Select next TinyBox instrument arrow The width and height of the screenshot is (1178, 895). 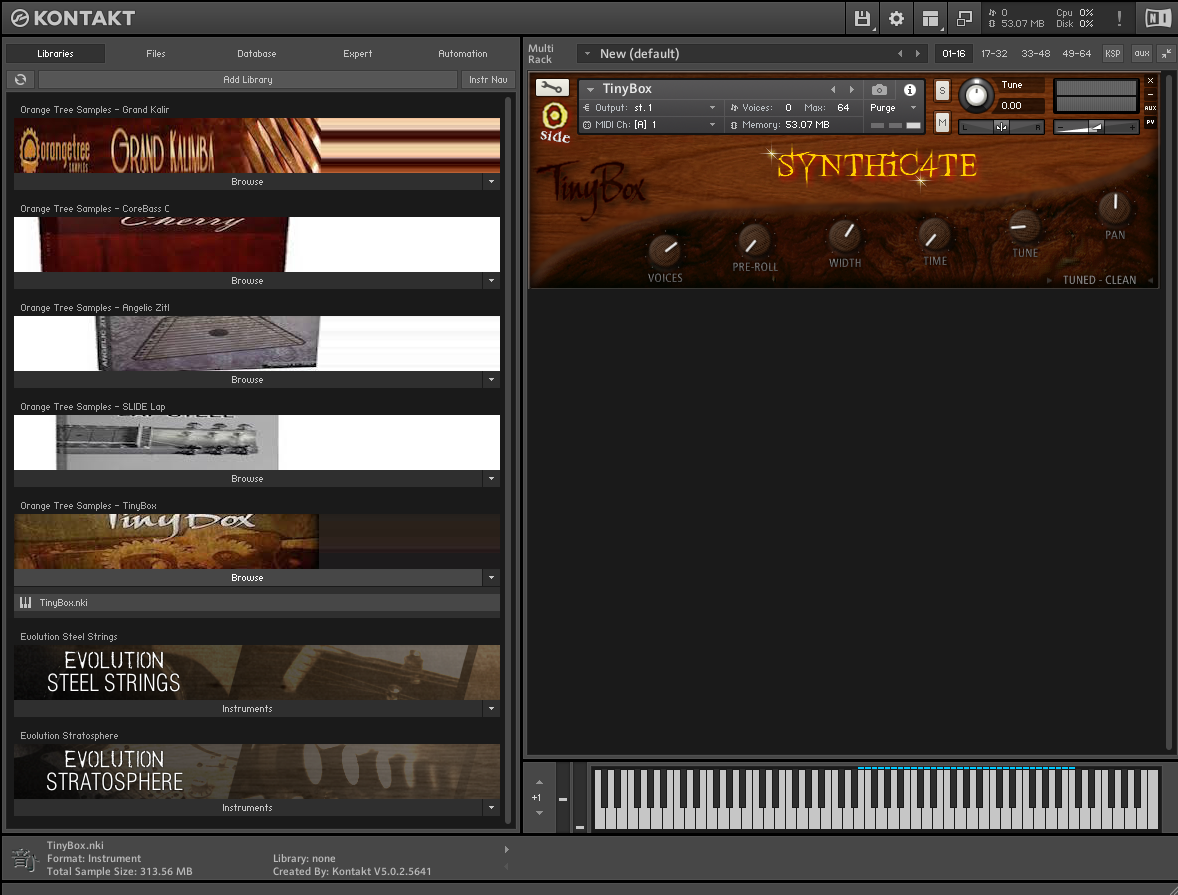[x=851, y=89]
